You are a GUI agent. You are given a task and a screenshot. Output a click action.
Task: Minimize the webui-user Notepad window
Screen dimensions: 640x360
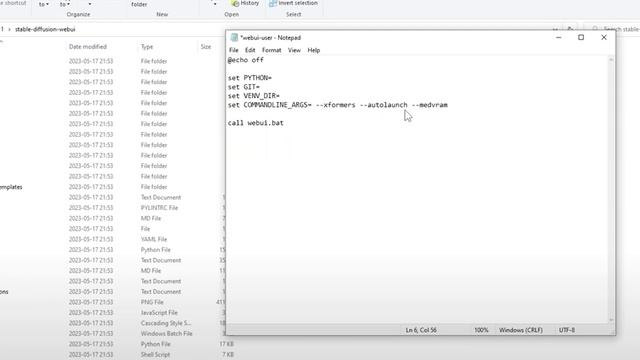(x=558, y=38)
